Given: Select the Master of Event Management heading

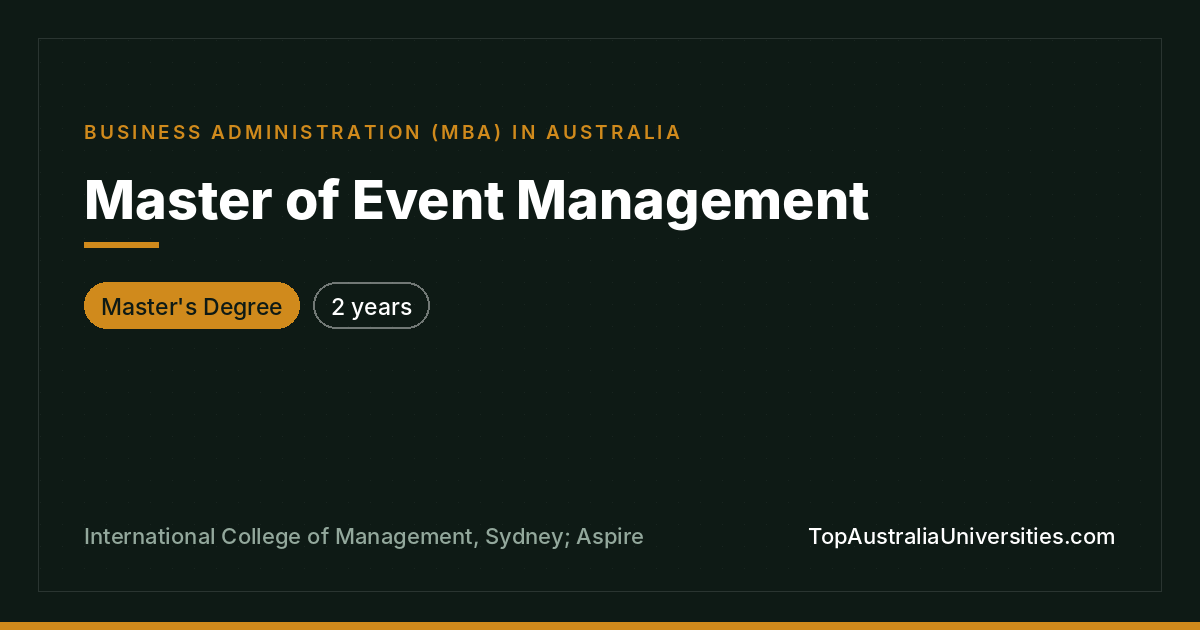Looking at the screenshot, I should point(477,200).
